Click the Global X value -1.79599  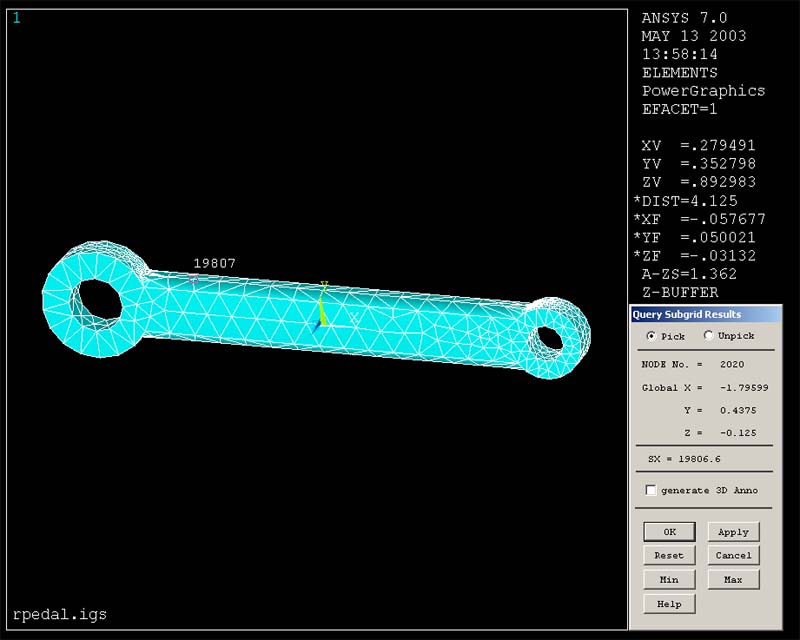[x=744, y=388]
